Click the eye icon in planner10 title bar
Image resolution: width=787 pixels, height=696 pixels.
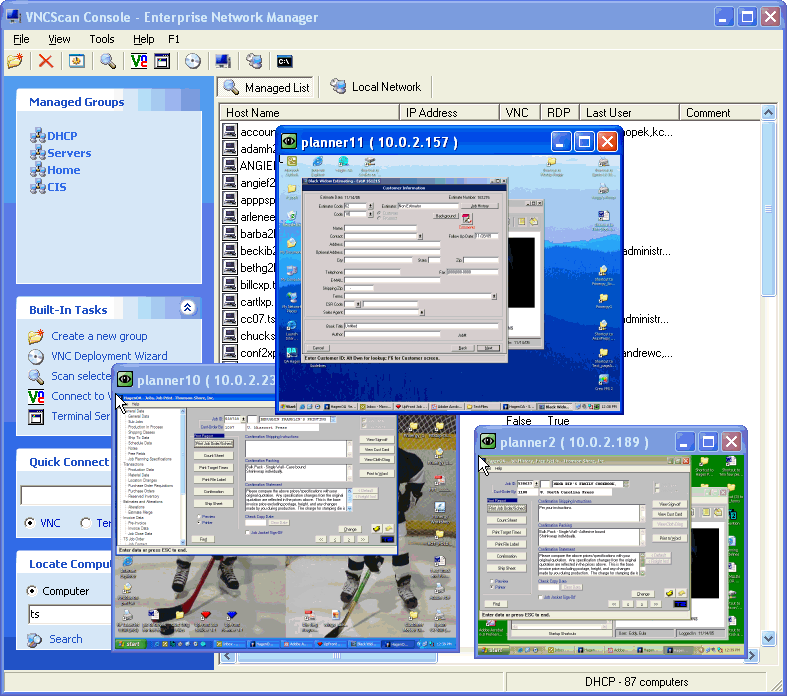[124, 380]
